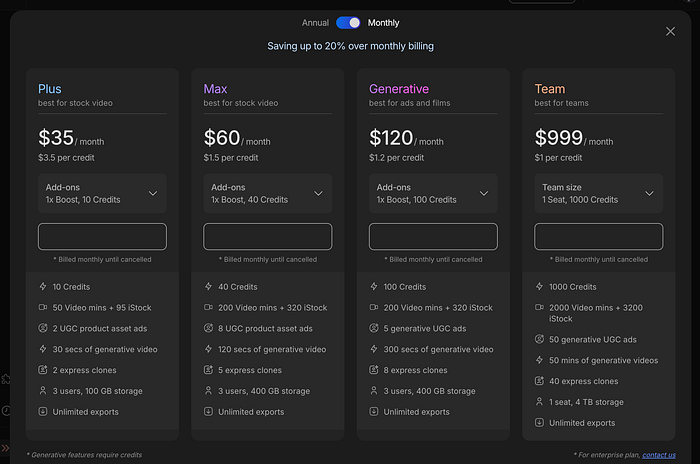The image size is (700, 464).
Task: Toggle the Annual/Monthly billing switch
Action: point(348,22)
